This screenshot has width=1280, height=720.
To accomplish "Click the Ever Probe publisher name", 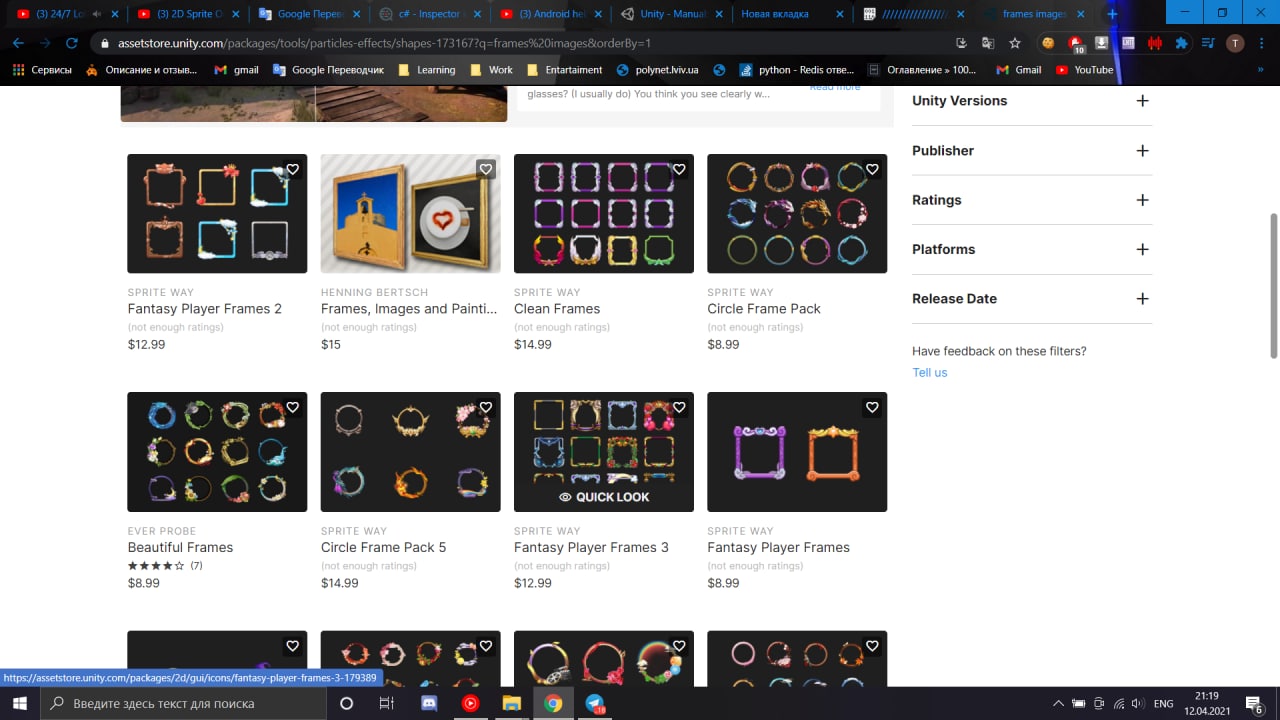I will [x=161, y=531].
